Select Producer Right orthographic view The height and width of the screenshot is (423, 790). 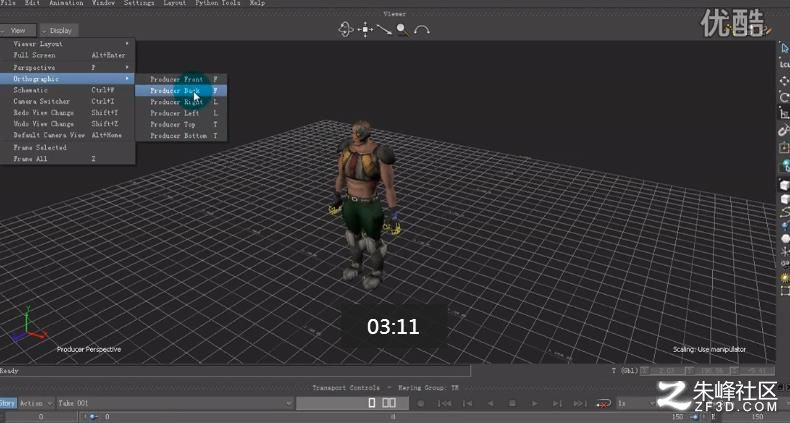click(181, 102)
